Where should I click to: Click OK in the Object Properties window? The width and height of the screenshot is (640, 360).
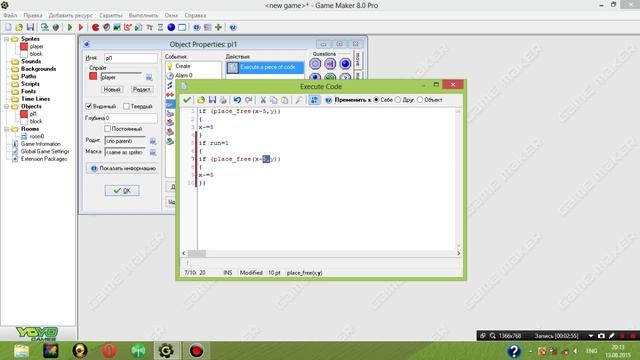coord(122,191)
